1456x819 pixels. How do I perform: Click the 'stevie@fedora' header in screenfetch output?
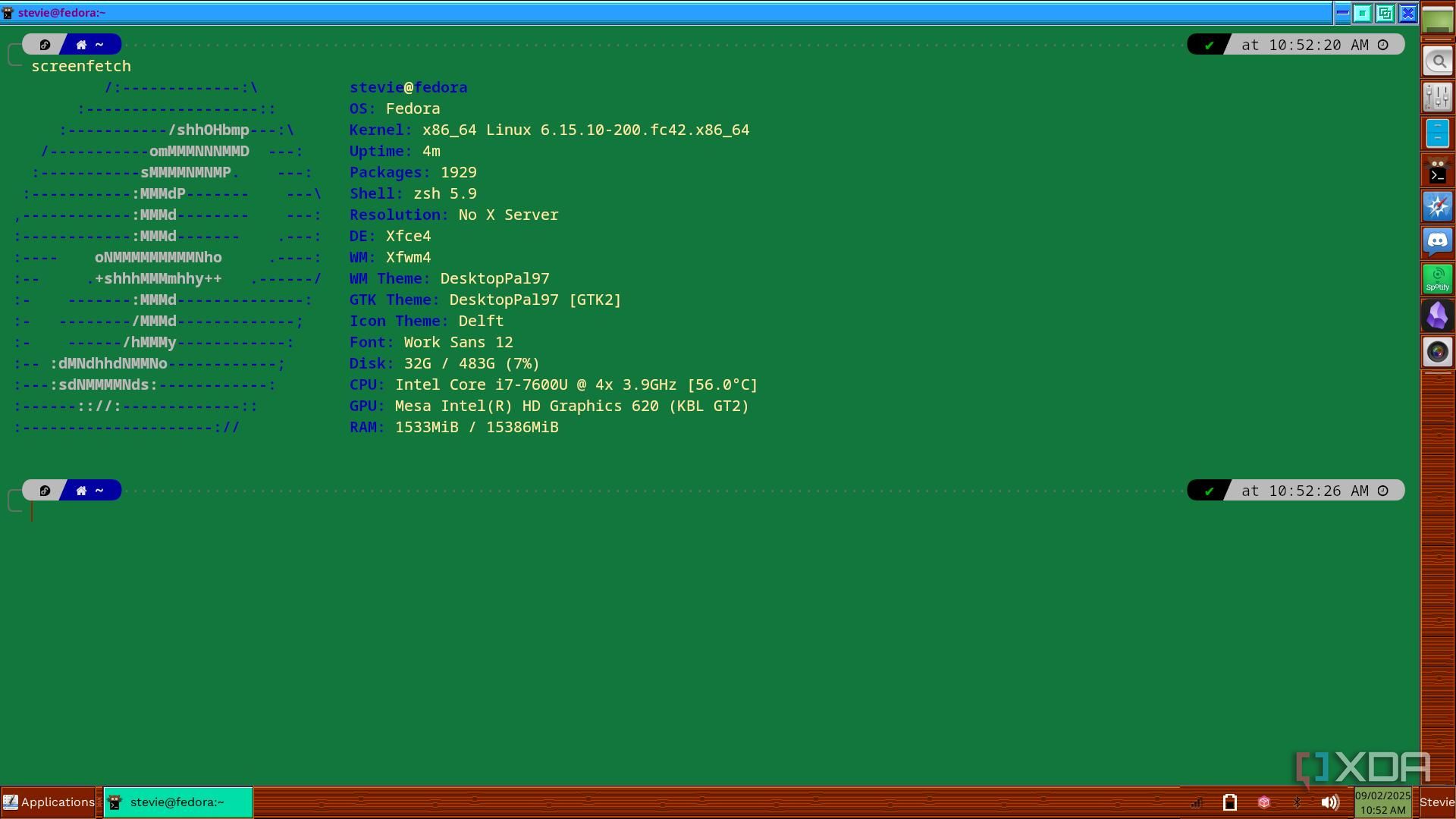[409, 87]
